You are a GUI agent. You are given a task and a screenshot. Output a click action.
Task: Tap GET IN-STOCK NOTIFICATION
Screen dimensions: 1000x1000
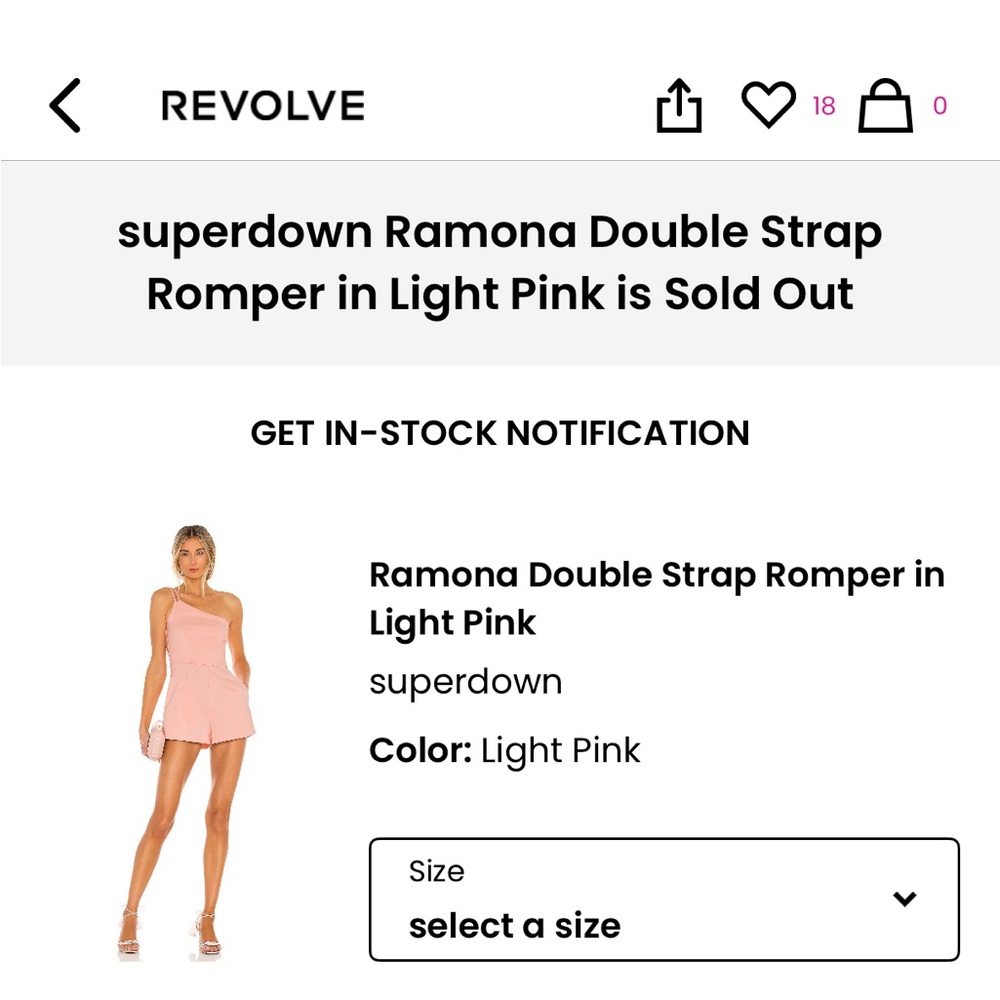click(x=500, y=434)
